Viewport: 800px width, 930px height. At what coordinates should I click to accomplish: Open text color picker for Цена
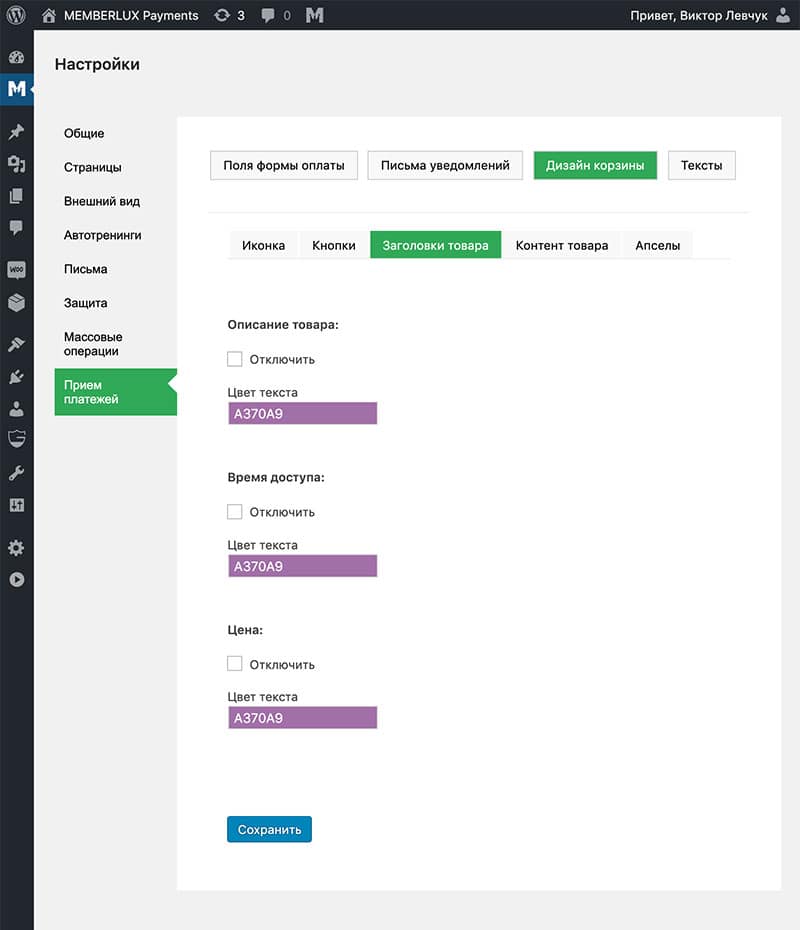click(302, 718)
